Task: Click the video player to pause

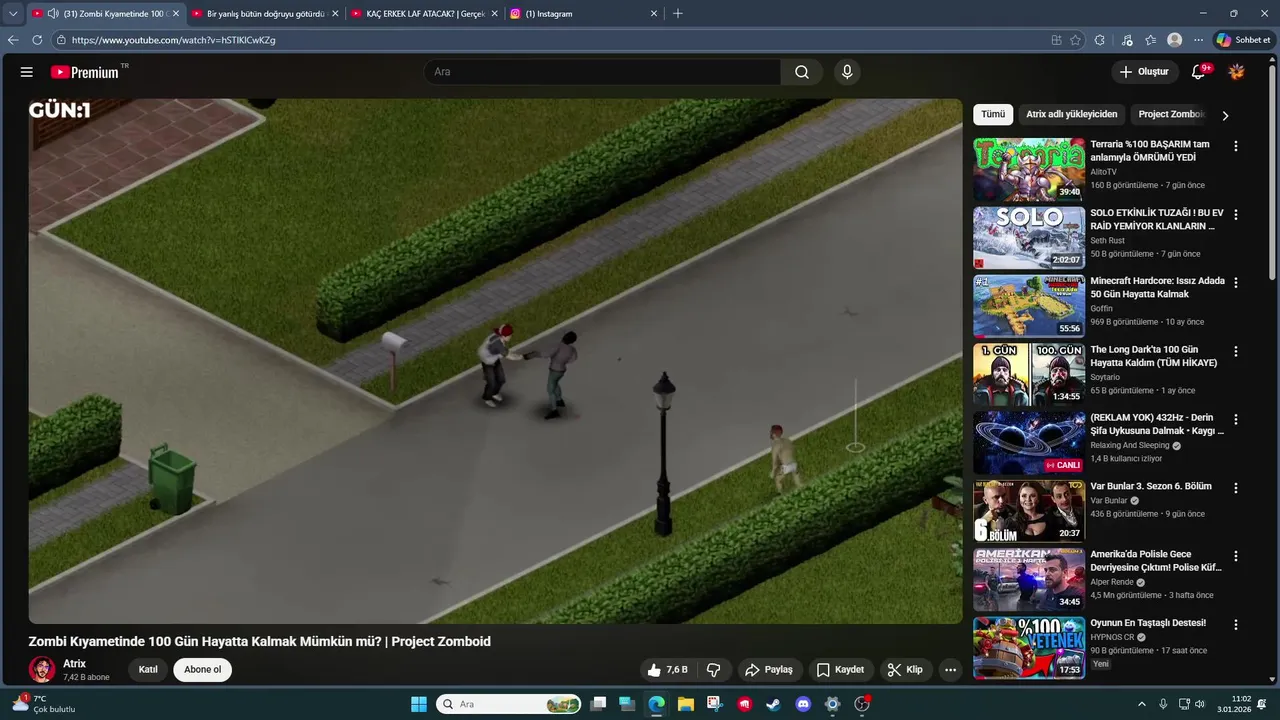Action: tap(495, 361)
